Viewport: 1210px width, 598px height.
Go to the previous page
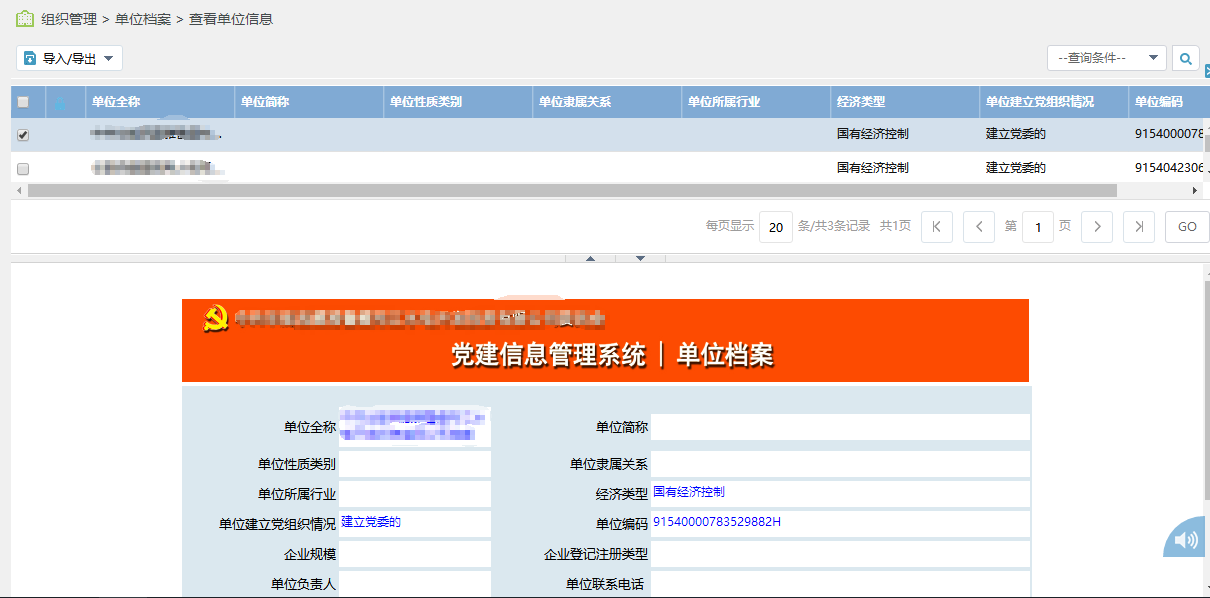point(979,227)
